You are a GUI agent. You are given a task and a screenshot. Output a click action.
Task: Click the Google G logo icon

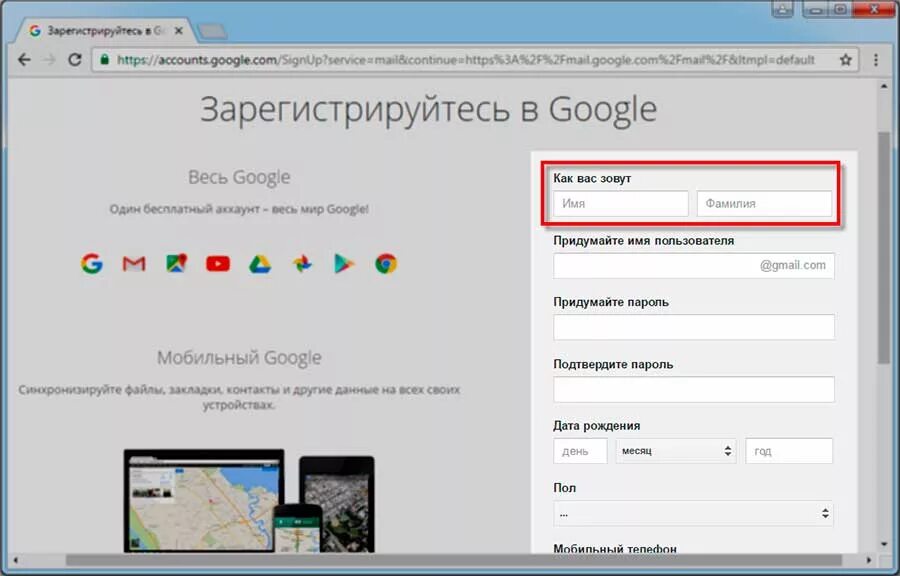tap(92, 264)
